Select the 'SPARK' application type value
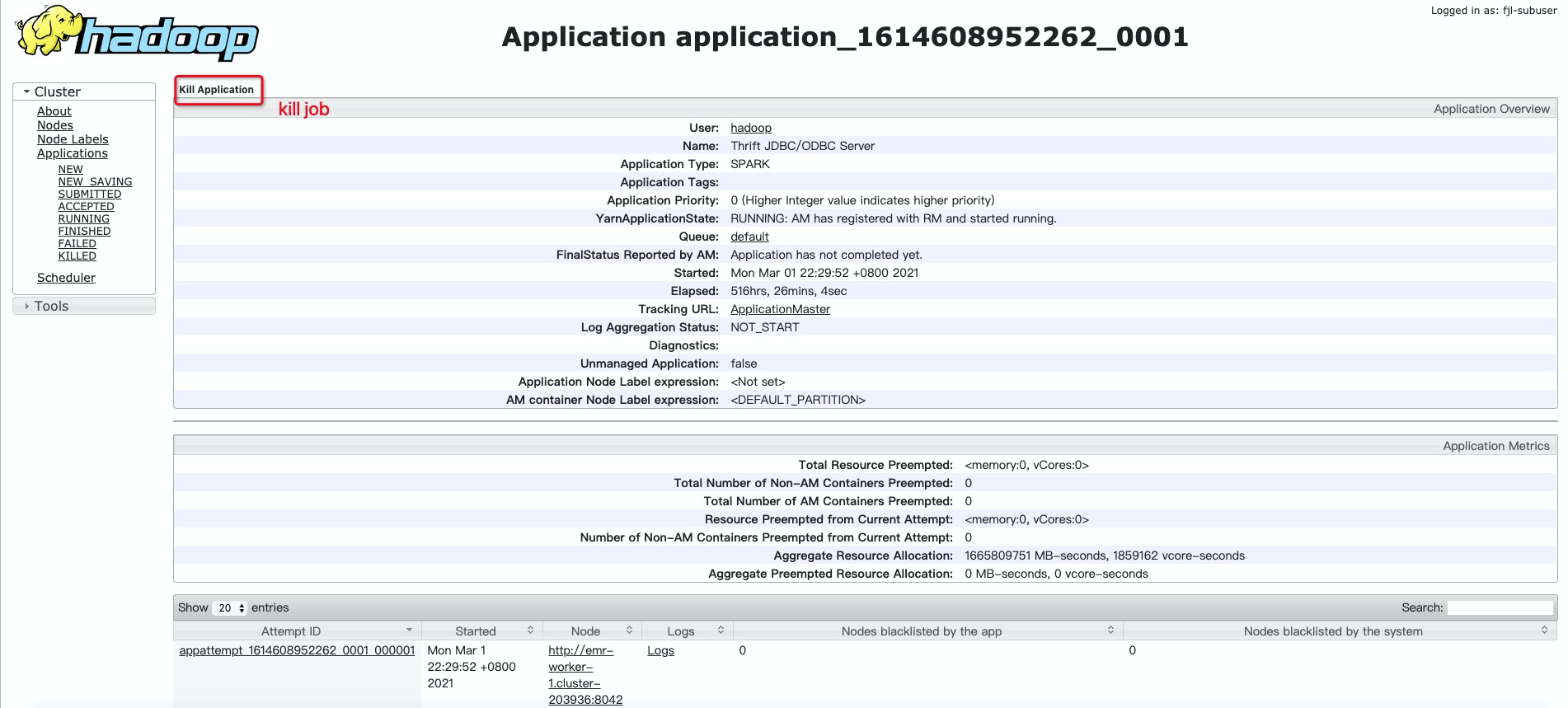The image size is (1568, 708). 750,164
